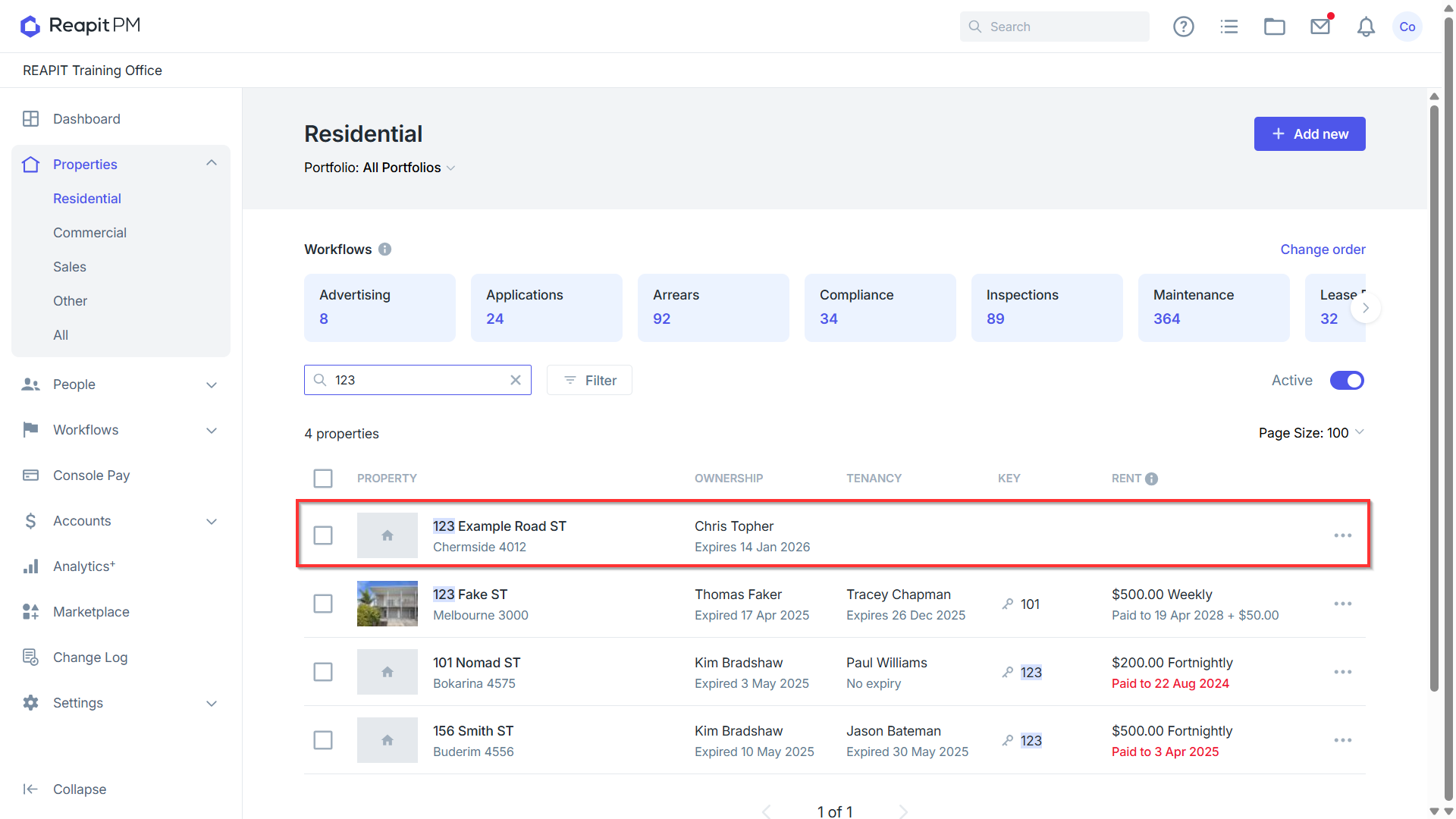Open the Applications workflow card
Viewport: 1456px width, 819px height.
[547, 308]
